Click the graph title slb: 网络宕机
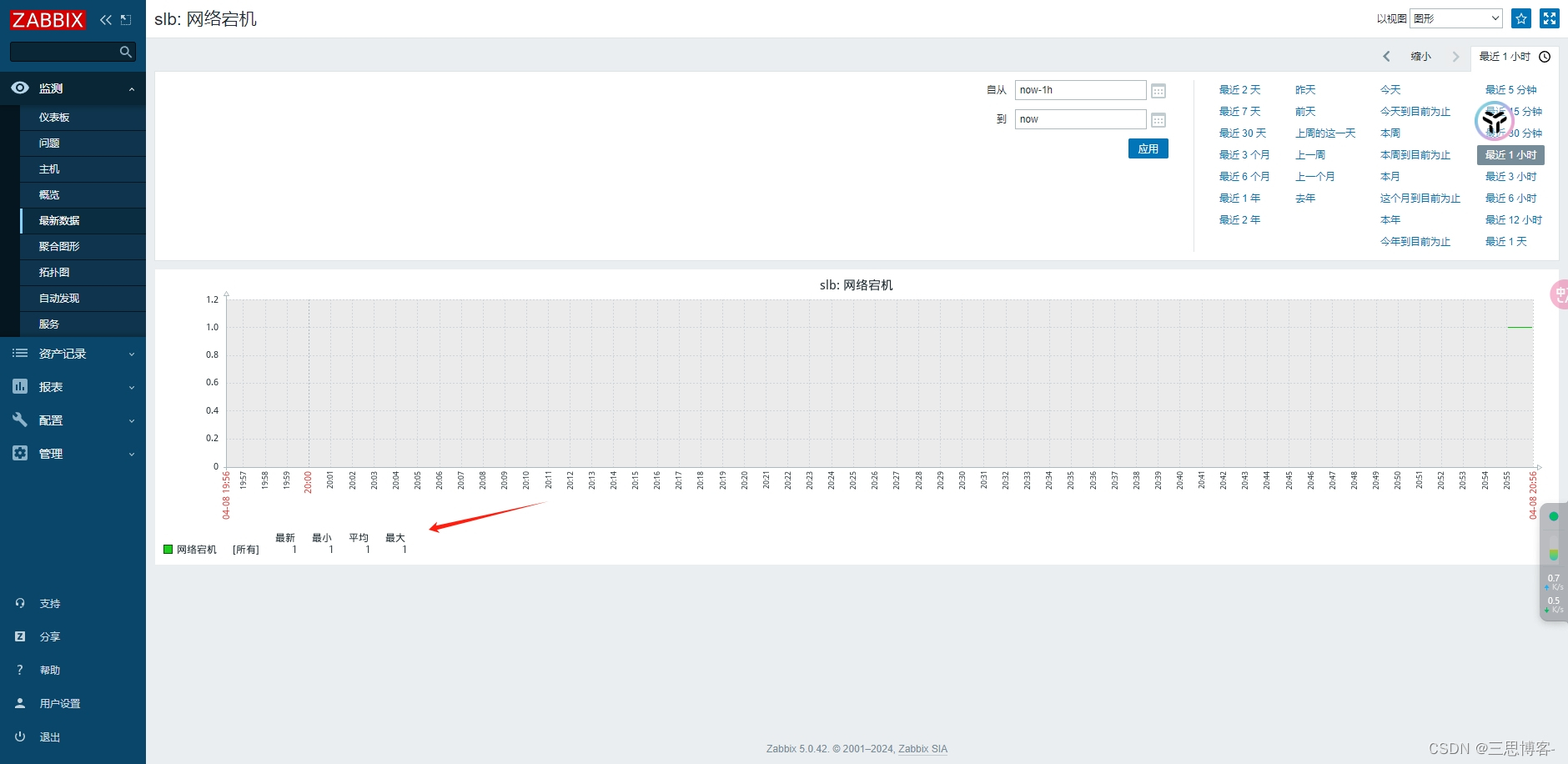Screen dimensions: 1568x764 (856, 285)
